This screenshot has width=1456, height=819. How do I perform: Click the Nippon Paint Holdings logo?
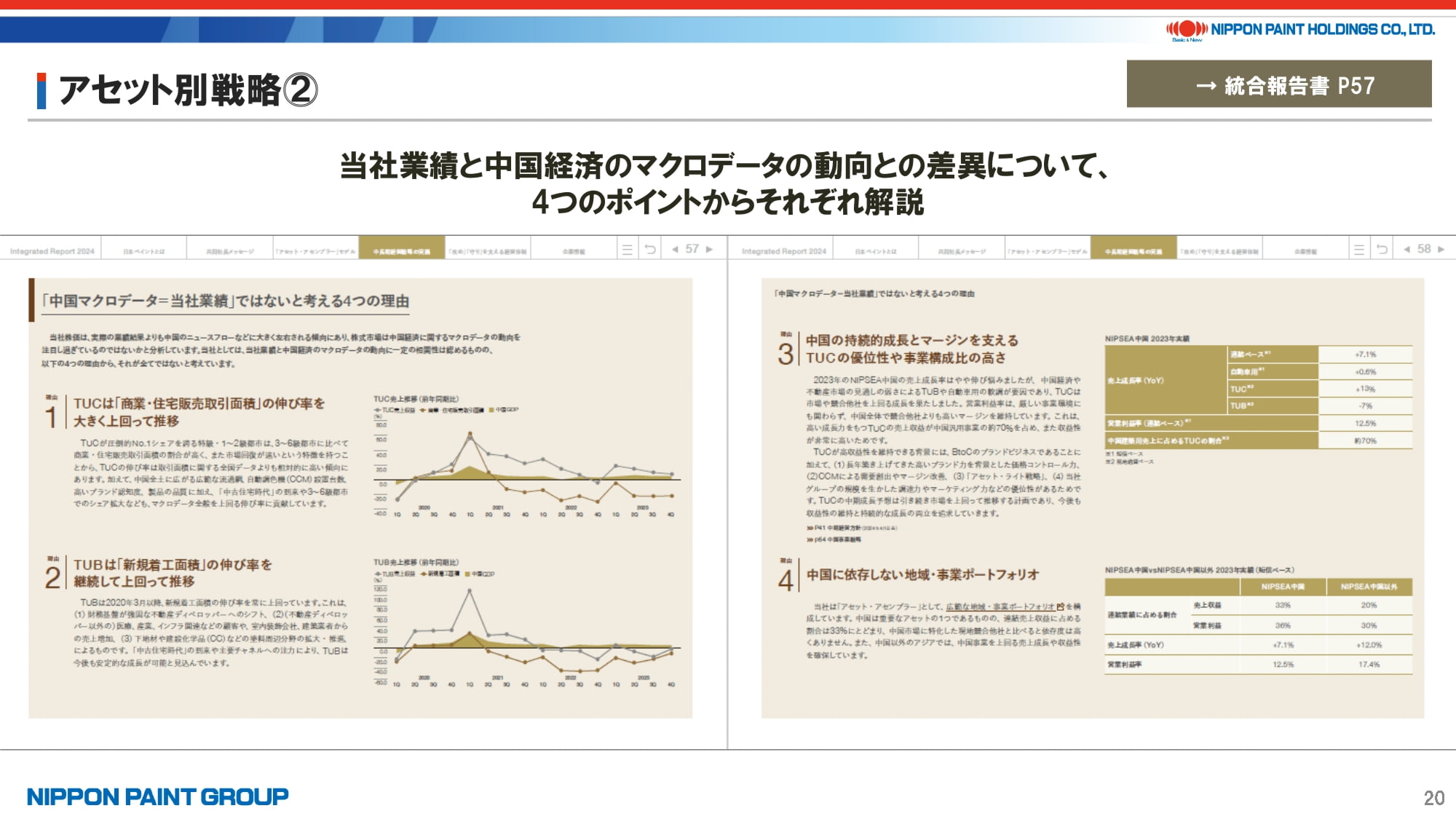tap(1300, 30)
